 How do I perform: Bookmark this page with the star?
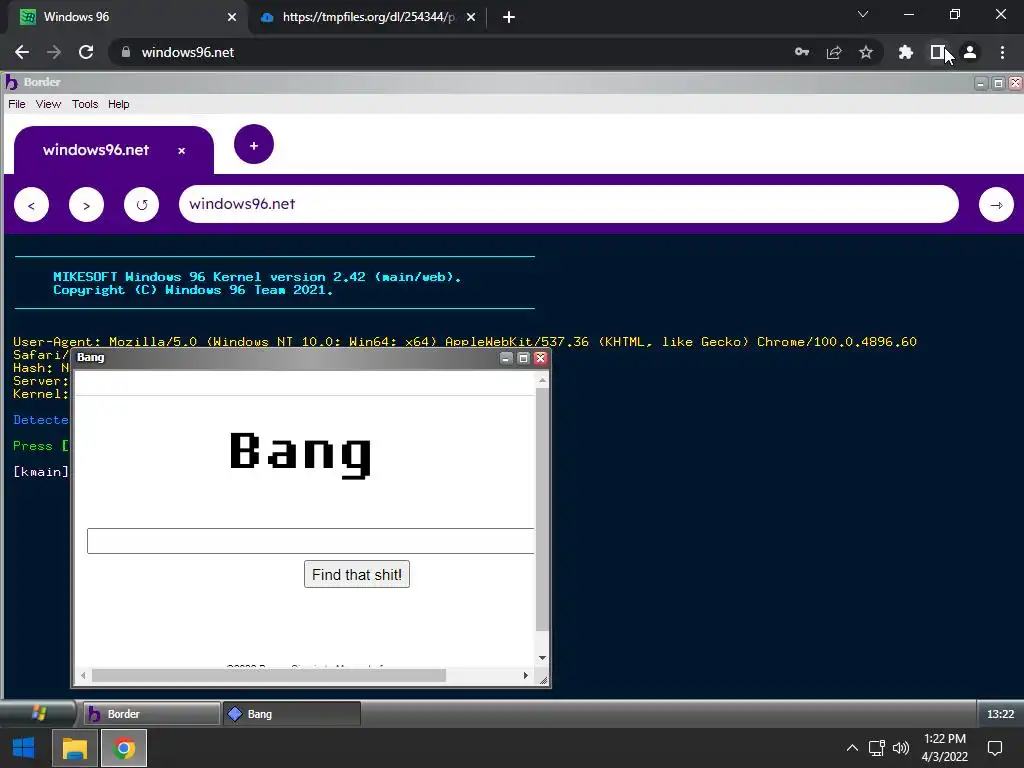(x=866, y=52)
